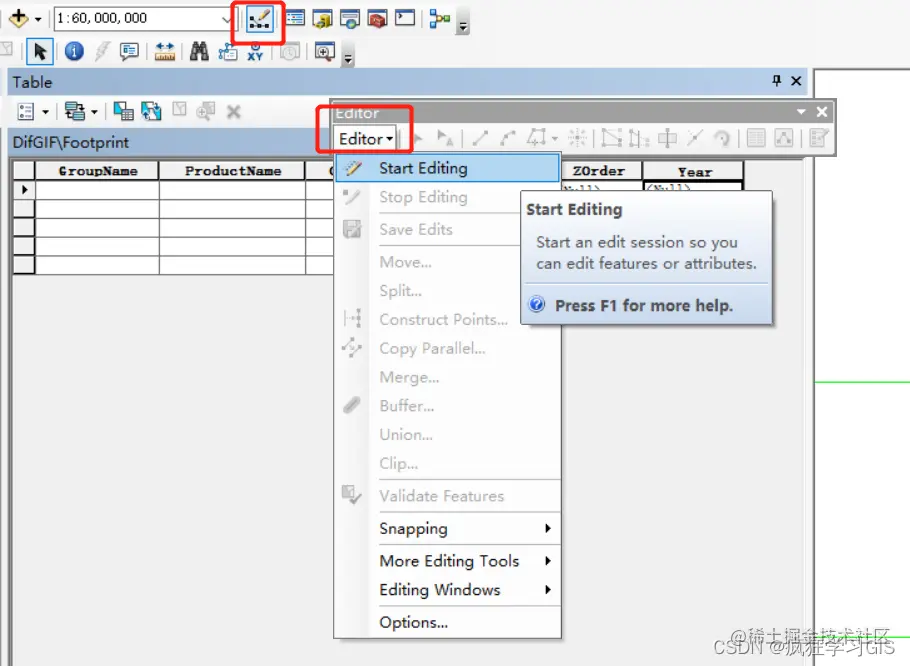
Task: Click the ProductName column header
Action: (x=232, y=171)
